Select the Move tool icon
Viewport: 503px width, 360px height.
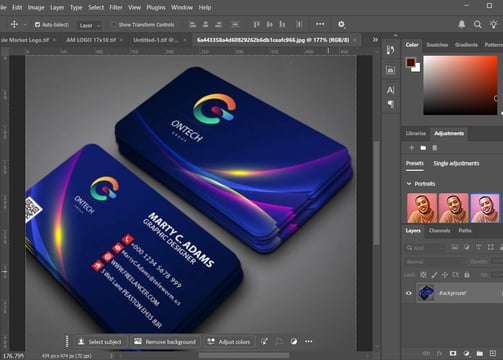14,24
